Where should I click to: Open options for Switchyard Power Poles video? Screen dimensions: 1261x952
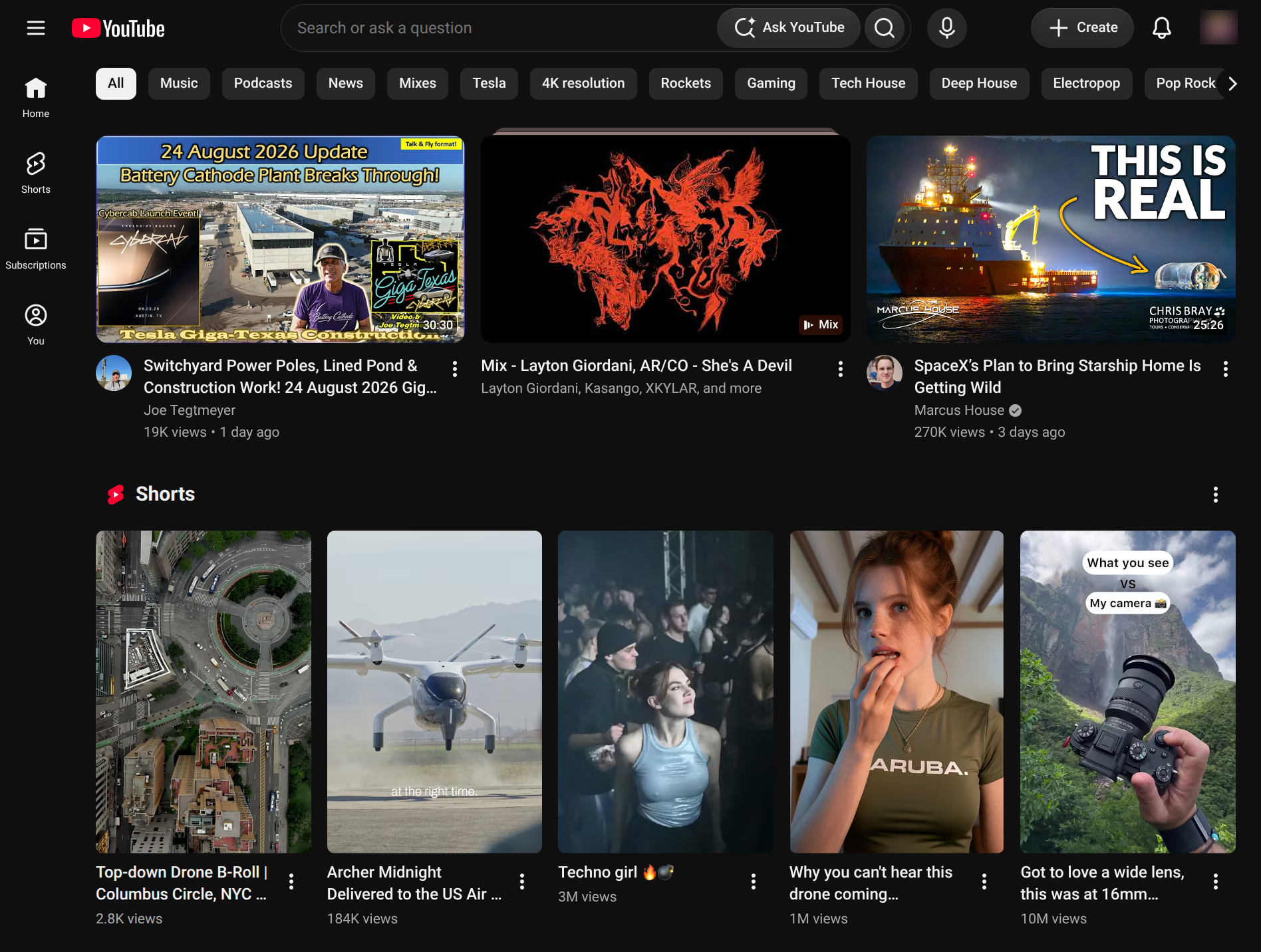455,369
